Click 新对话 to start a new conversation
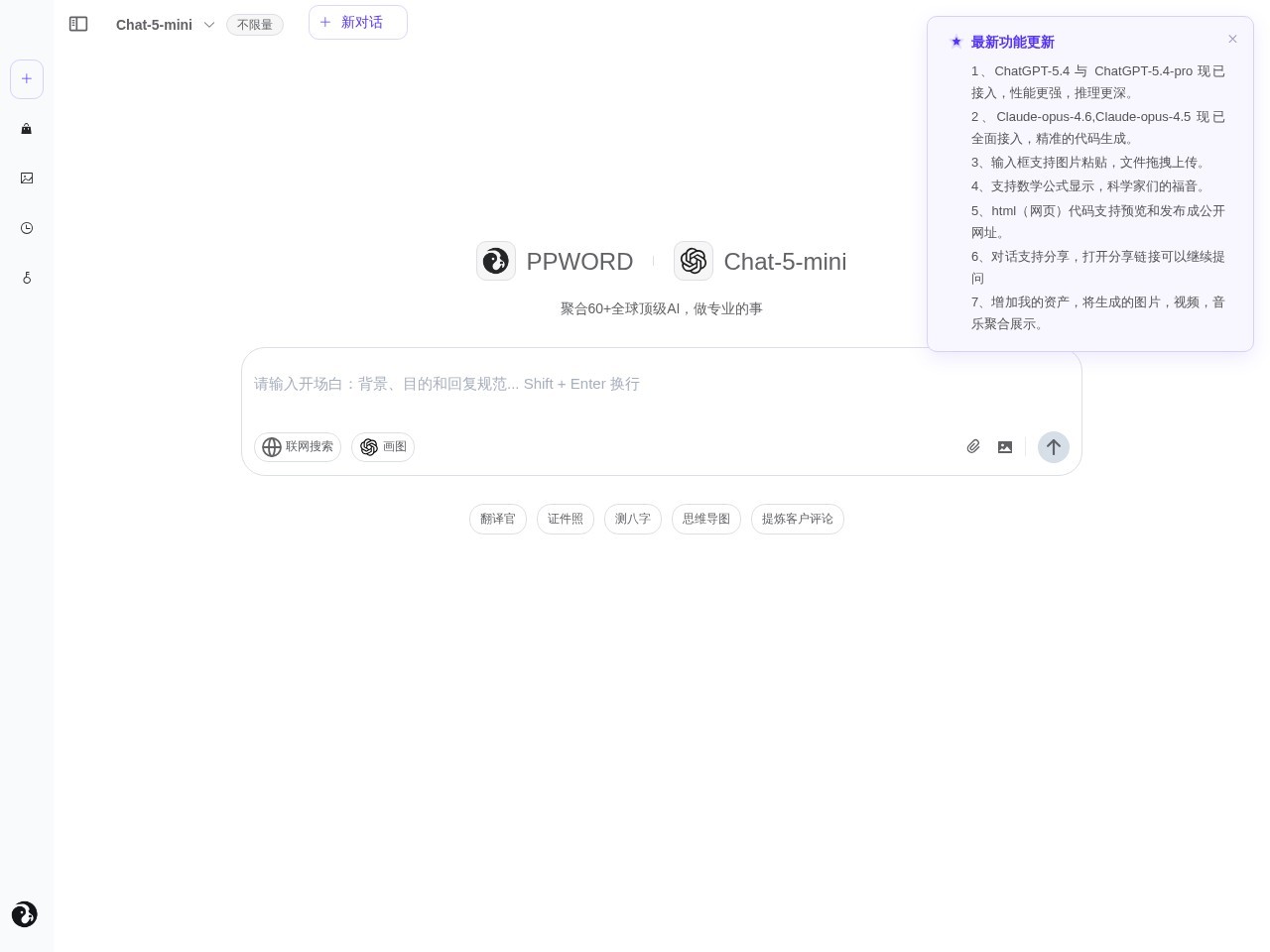This screenshot has width=1270, height=952. tap(358, 22)
